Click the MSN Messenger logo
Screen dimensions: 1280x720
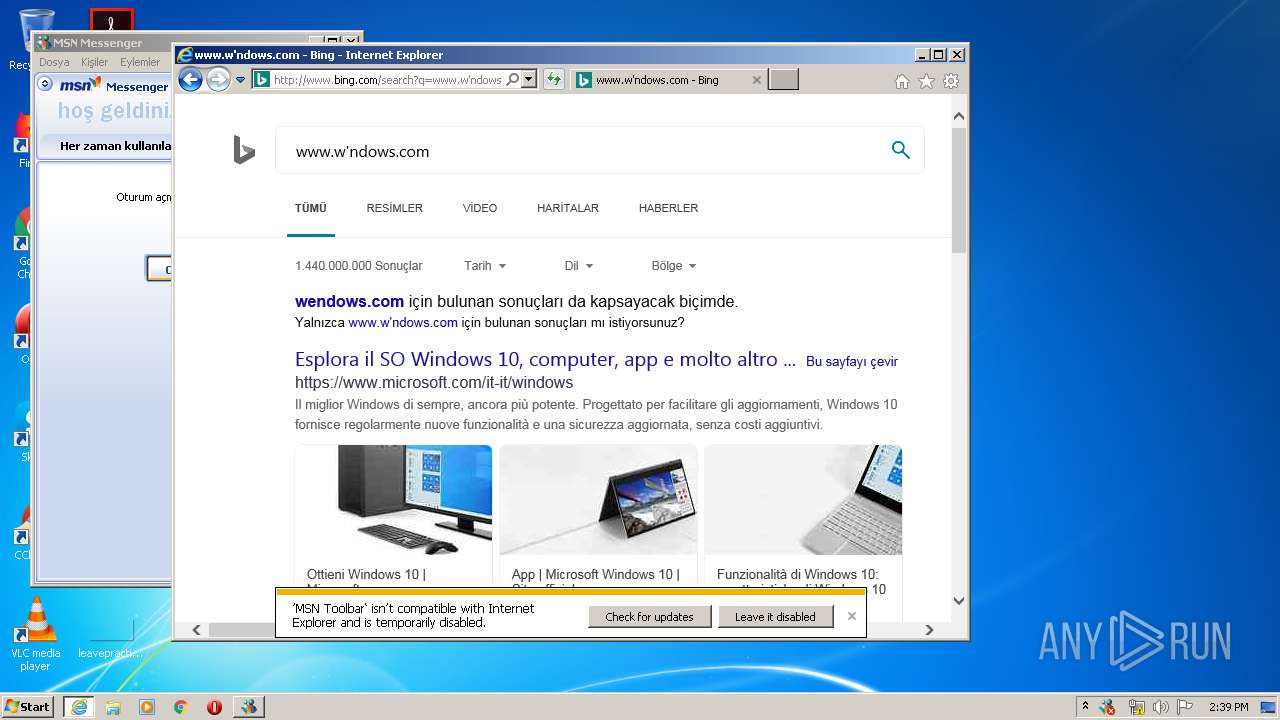click(80, 85)
